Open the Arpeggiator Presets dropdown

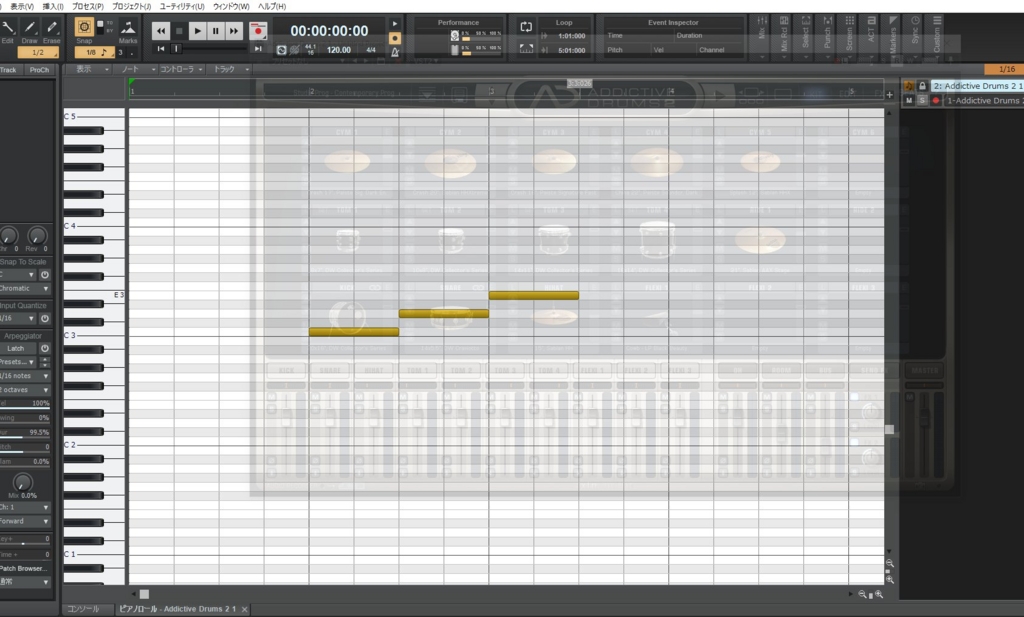tap(18, 362)
